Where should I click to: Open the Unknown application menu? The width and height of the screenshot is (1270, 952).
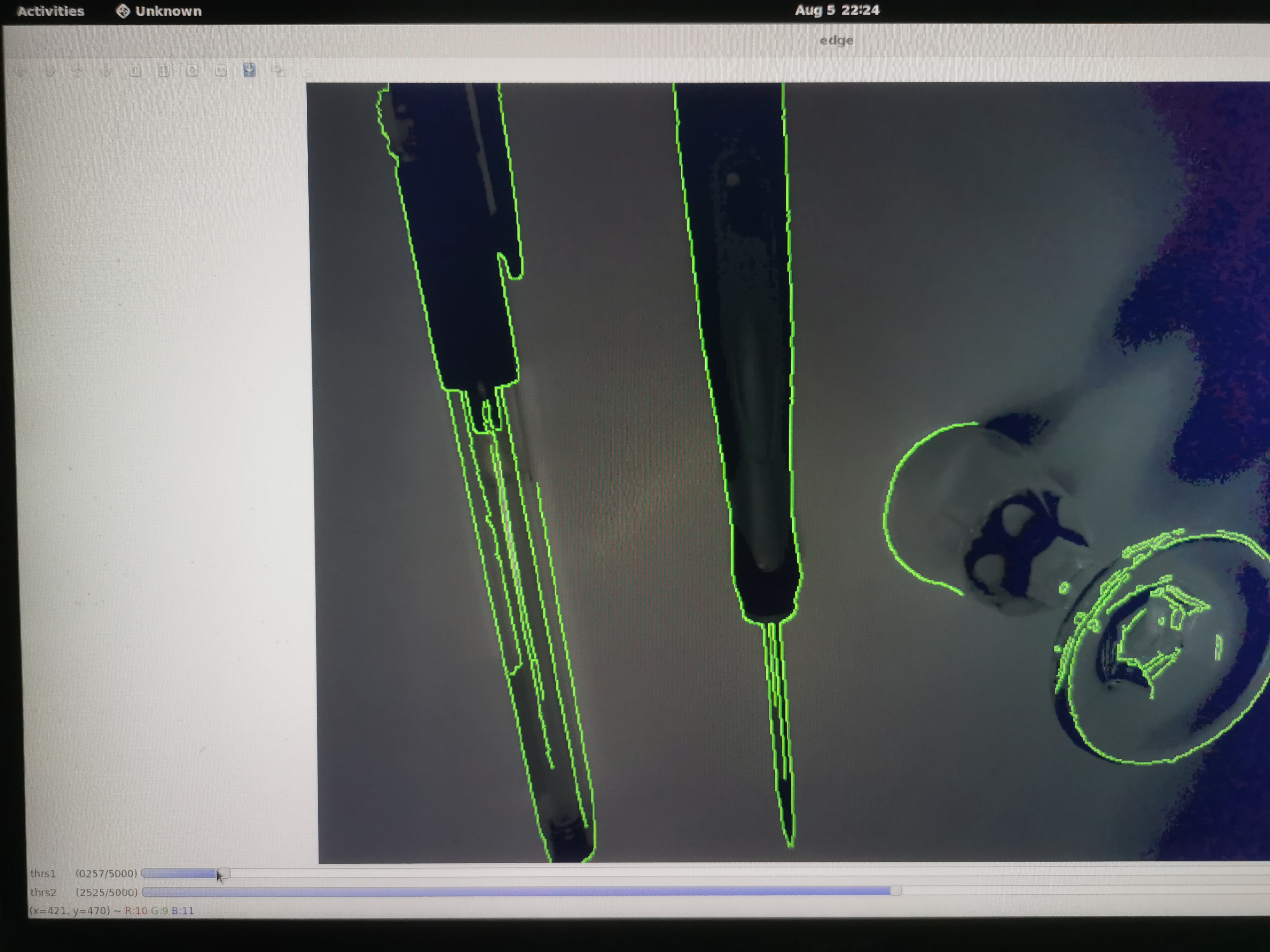click(159, 11)
